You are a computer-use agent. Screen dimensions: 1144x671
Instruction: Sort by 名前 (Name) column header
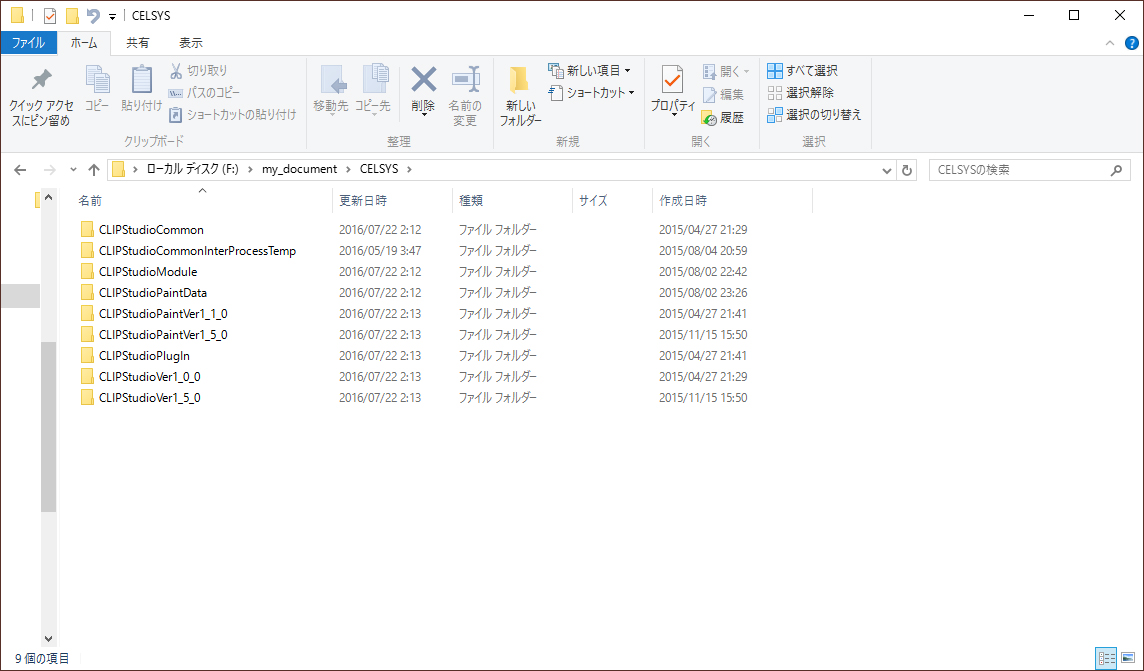pyautogui.click(x=90, y=201)
